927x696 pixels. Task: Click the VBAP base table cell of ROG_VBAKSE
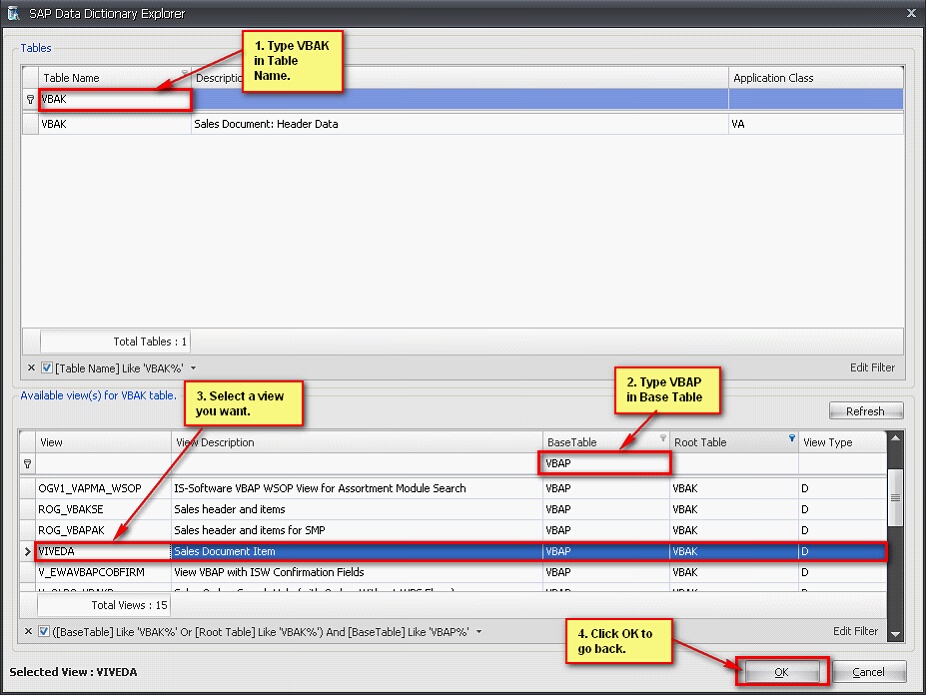pos(606,509)
